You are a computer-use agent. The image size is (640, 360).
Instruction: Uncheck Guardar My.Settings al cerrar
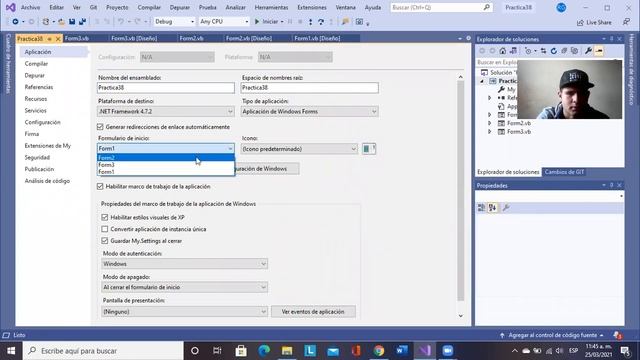click(x=105, y=241)
